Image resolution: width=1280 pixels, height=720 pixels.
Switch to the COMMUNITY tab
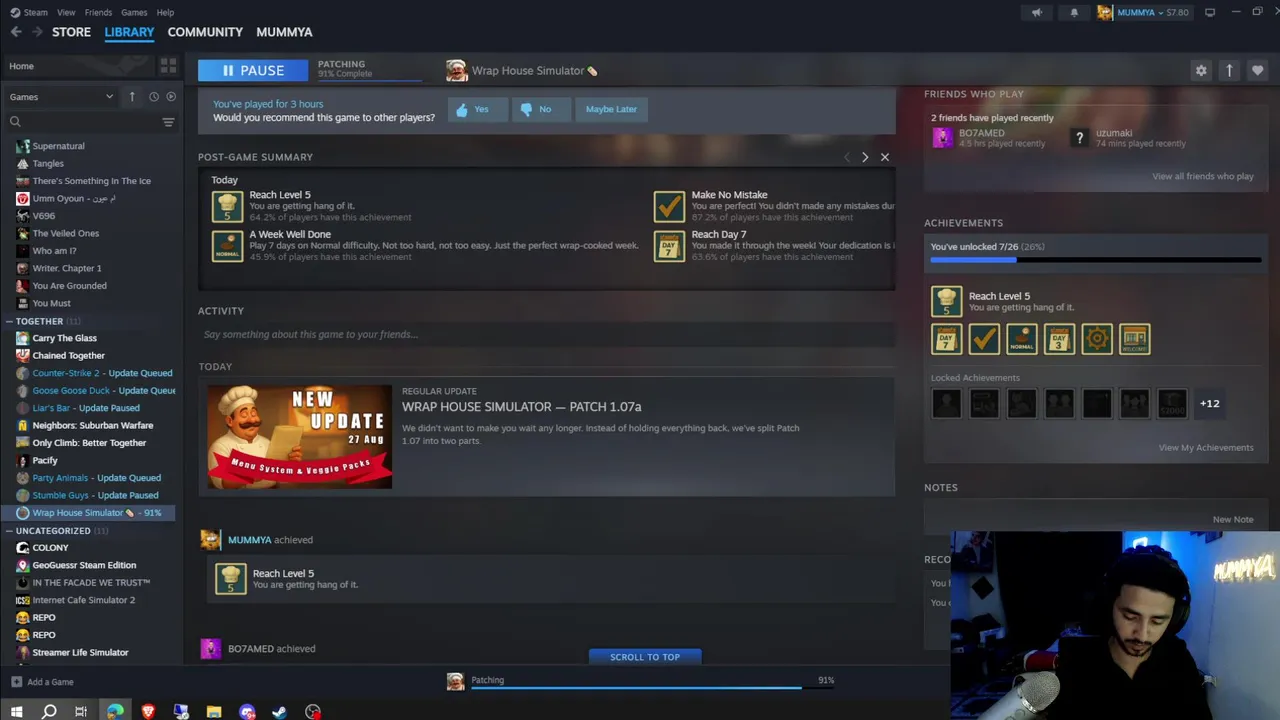(205, 32)
